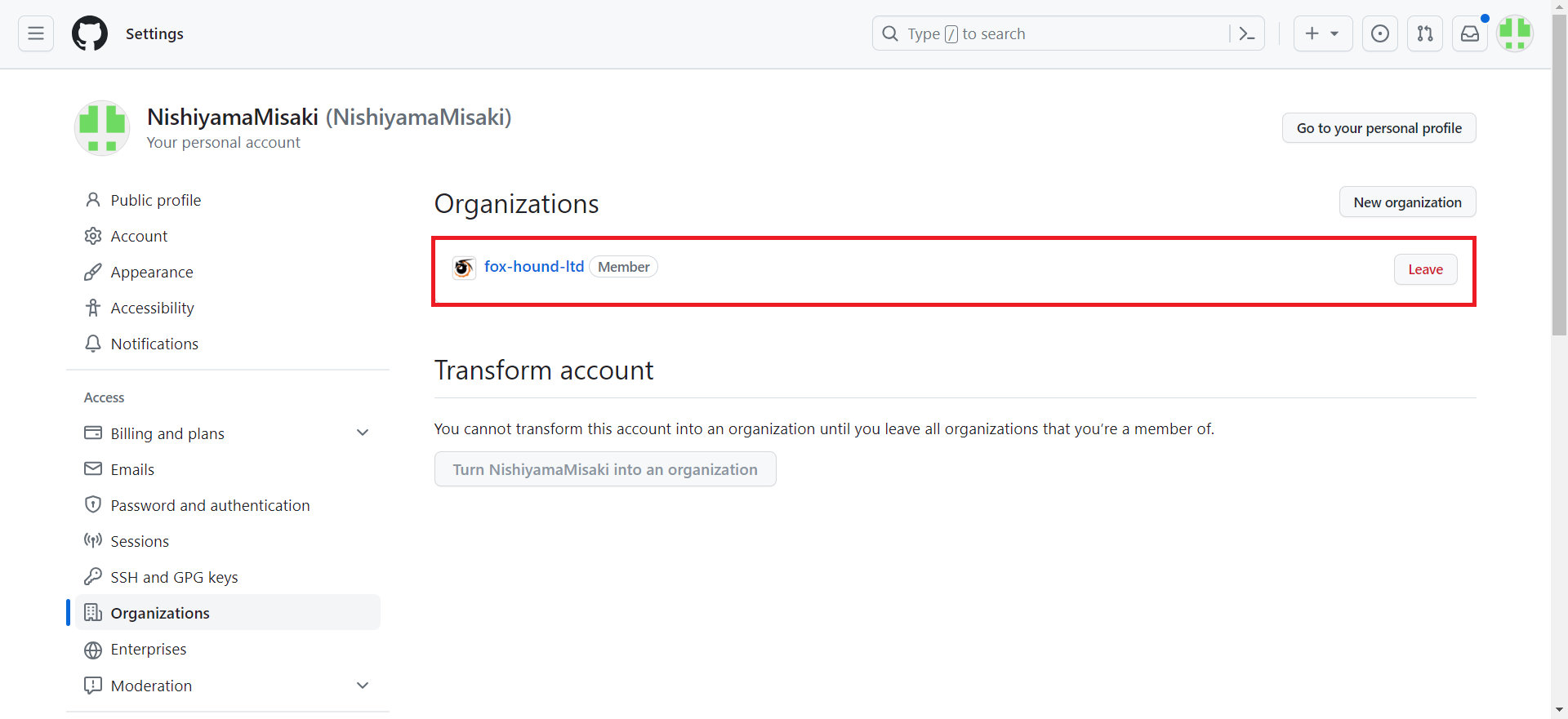Image resolution: width=1568 pixels, height=719 pixels.
Task: Open the create new plus dropdown
Action: pos(1322,33)
